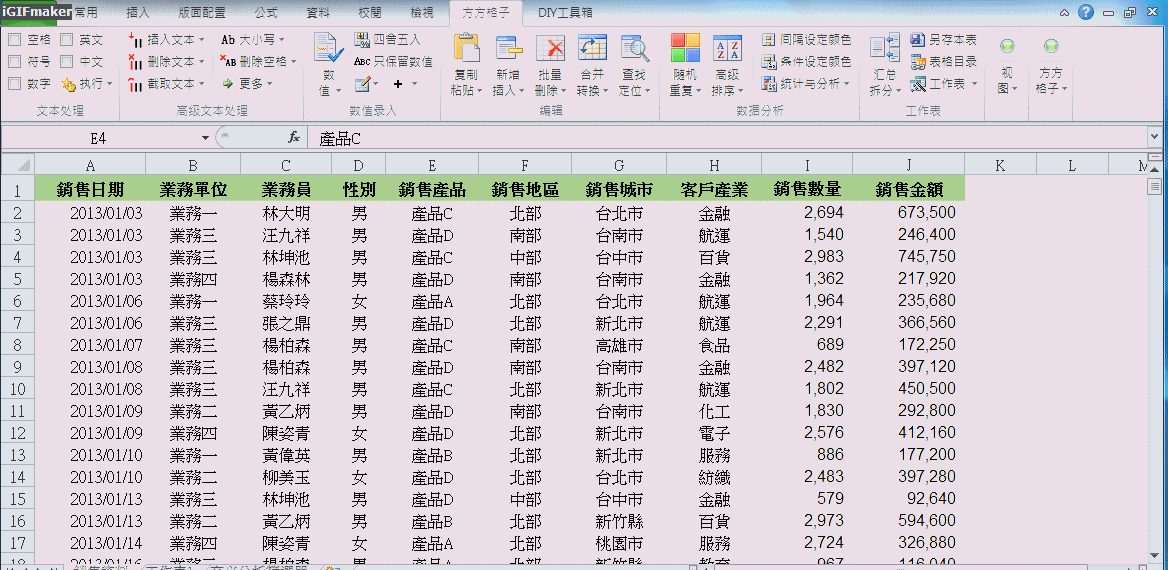Switch to the 檢視 tab

pyautogui.click(x=422, y=13)
